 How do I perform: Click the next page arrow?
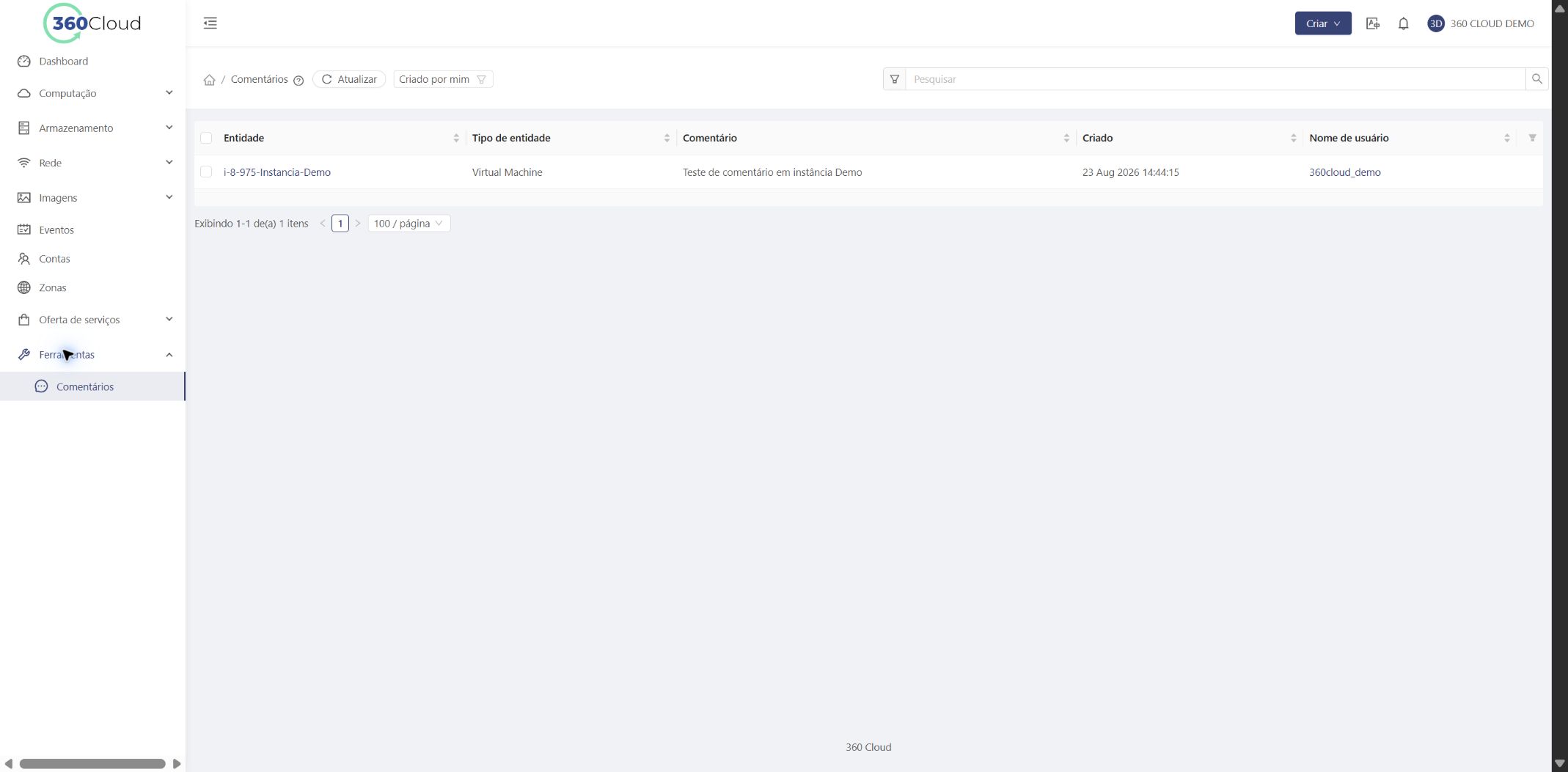(358, 224)
